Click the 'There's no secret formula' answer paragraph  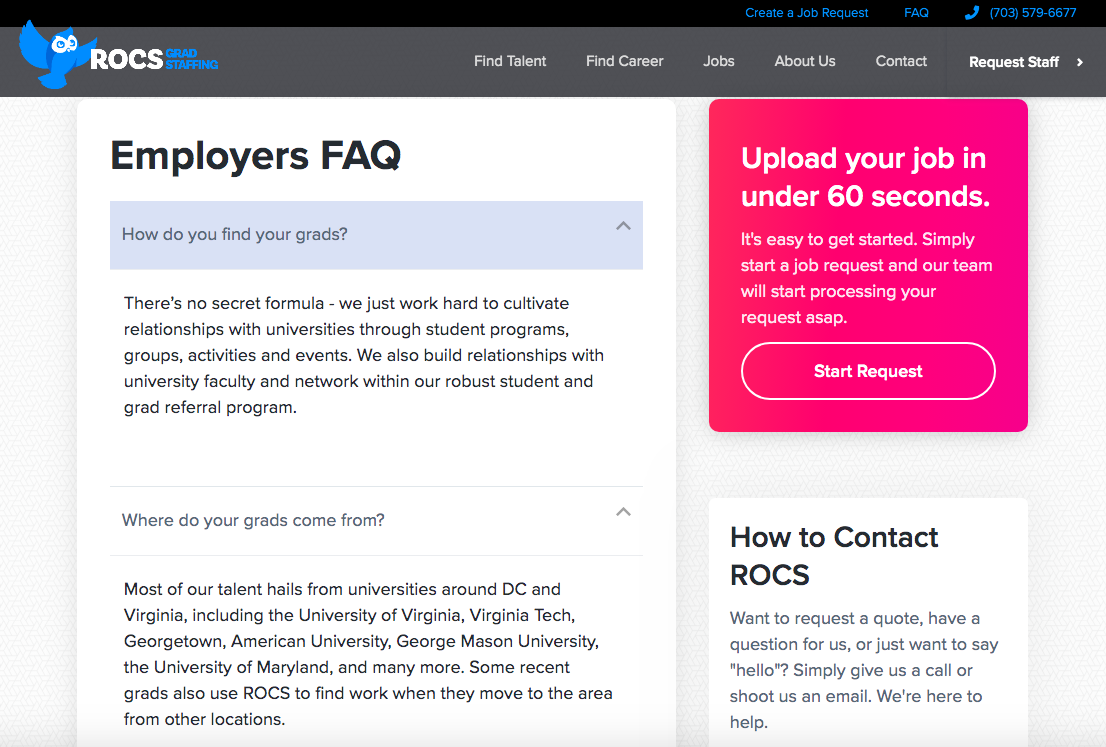click(x=364, y=355)
